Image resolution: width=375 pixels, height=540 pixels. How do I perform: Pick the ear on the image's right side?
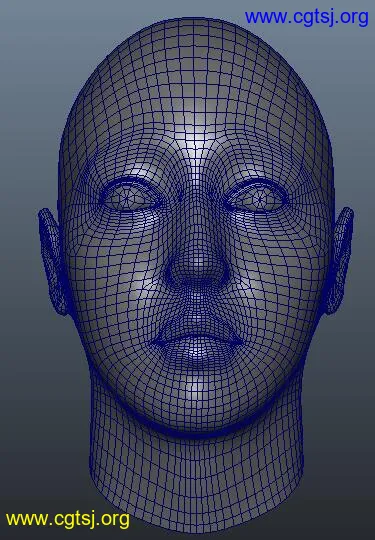point(341,260)
